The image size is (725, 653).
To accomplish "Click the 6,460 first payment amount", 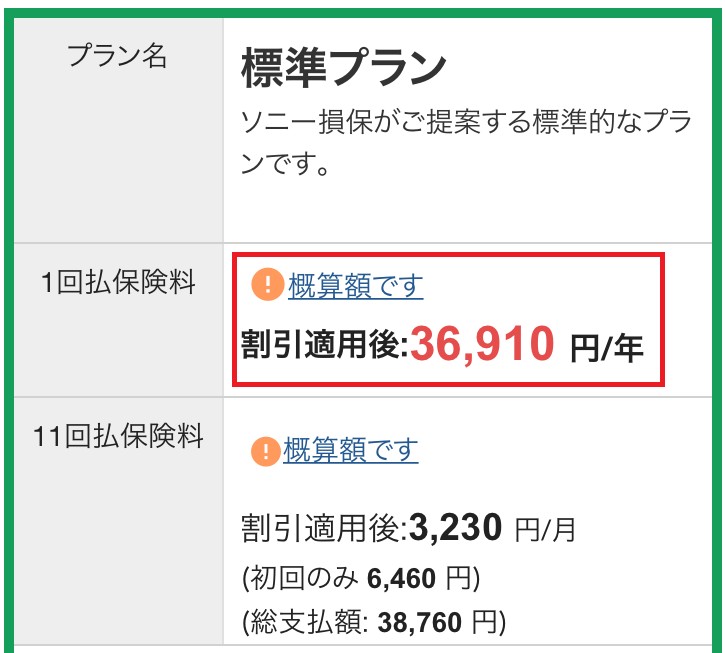I will tap(404, 578).
